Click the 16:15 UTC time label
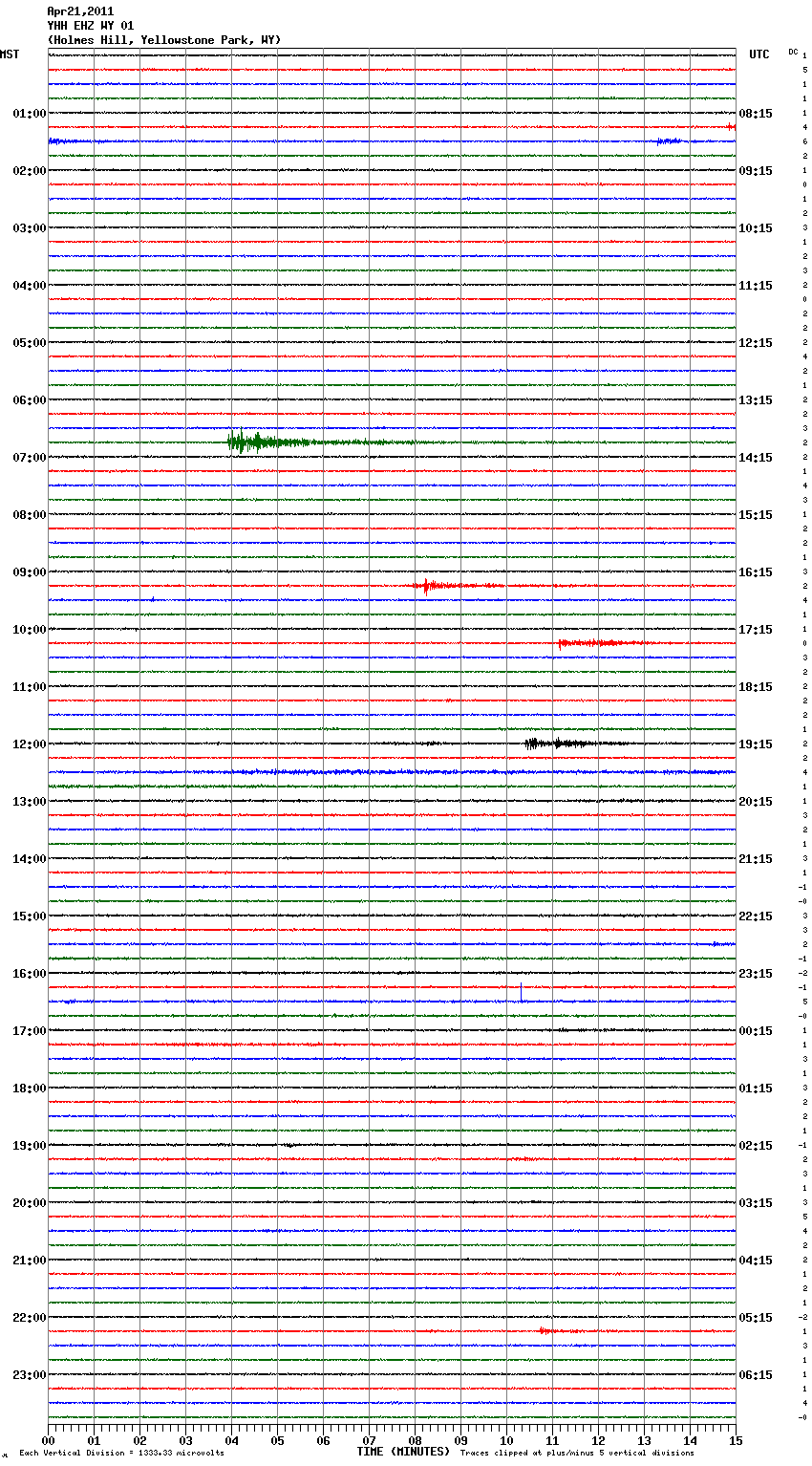The image size is (812, 1466). (x=756, y=572)
